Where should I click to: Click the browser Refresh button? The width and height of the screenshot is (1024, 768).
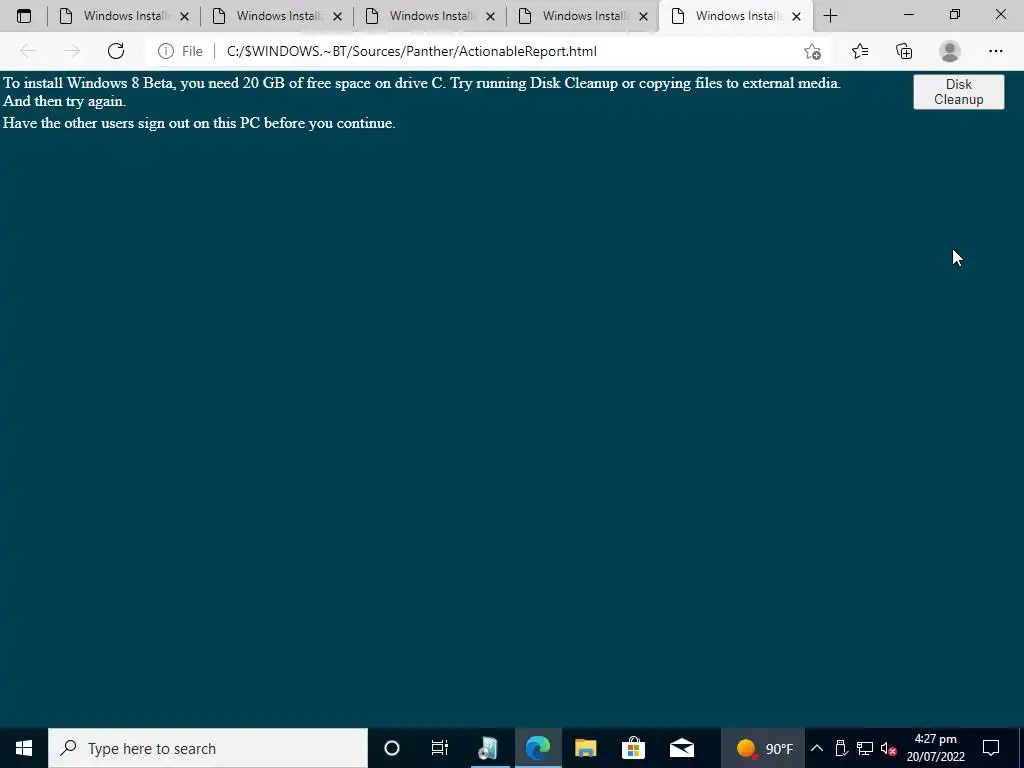coord(116,51)
